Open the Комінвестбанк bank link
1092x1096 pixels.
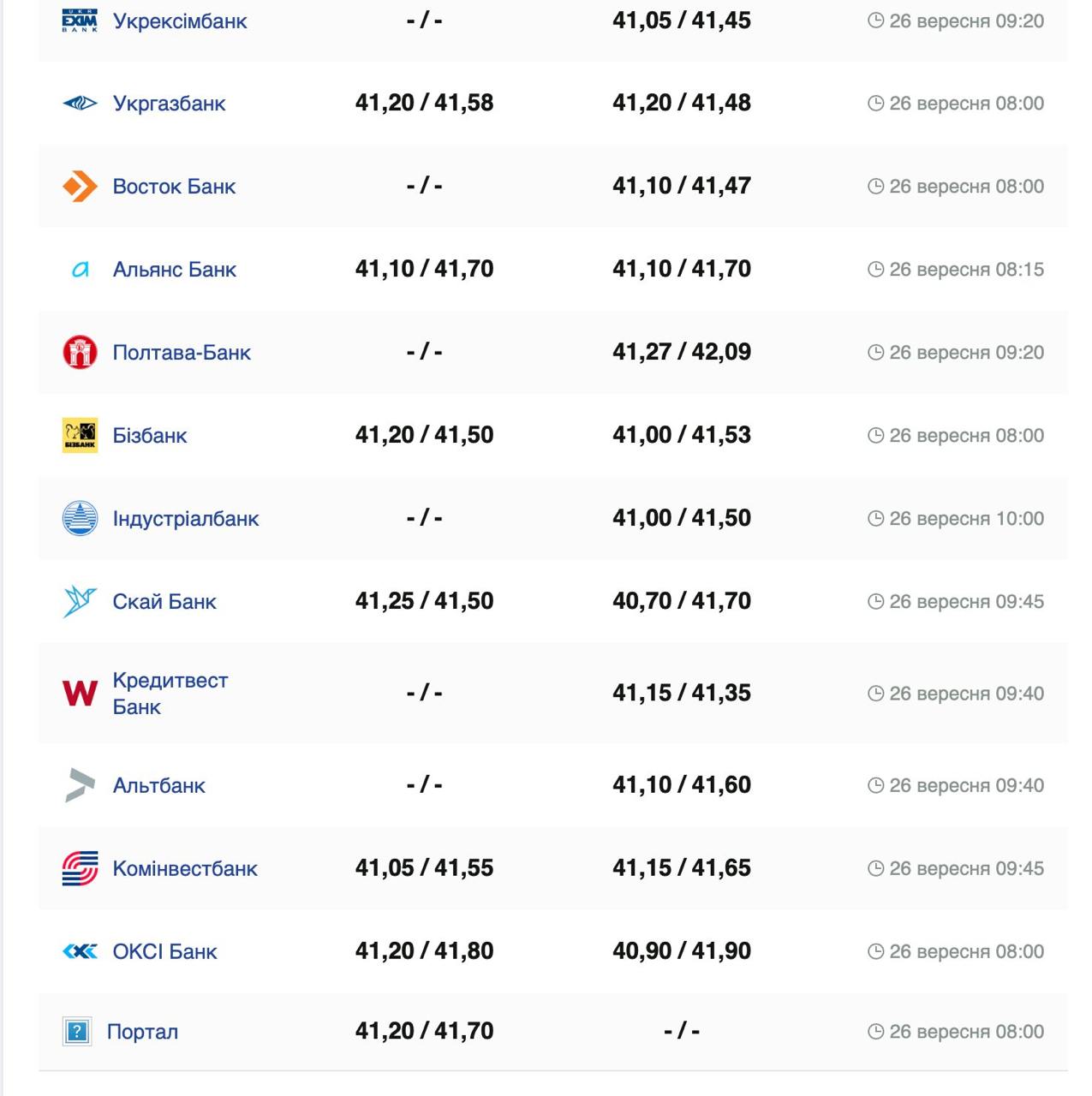185,868
